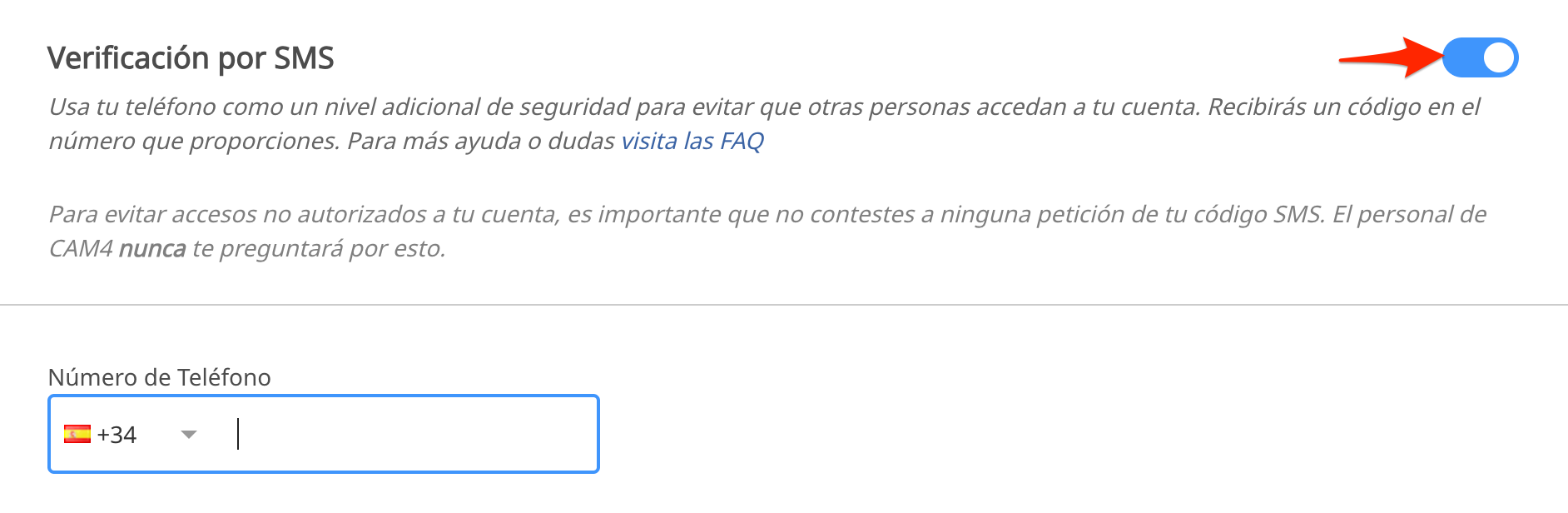Select the Número de Teléfono label
Screen dimensions: 1568x513
tap(160, 377)
